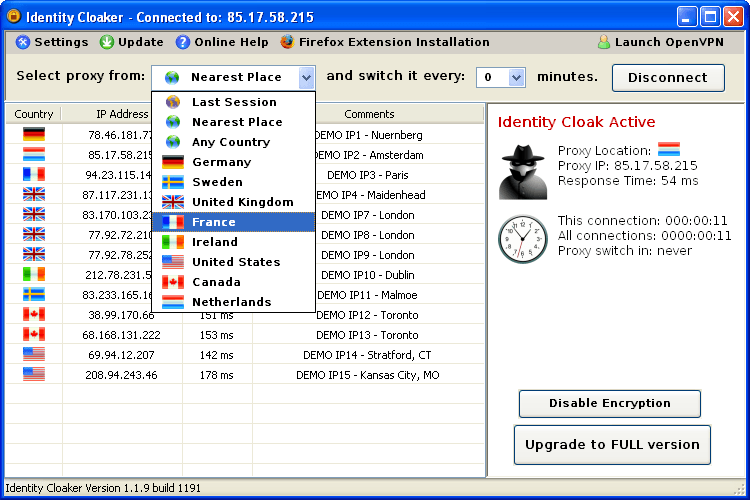Click the Proxy IP: 85.17.58.215 text
The width and height of the screenshot is (750, 500).
point(628,166)
